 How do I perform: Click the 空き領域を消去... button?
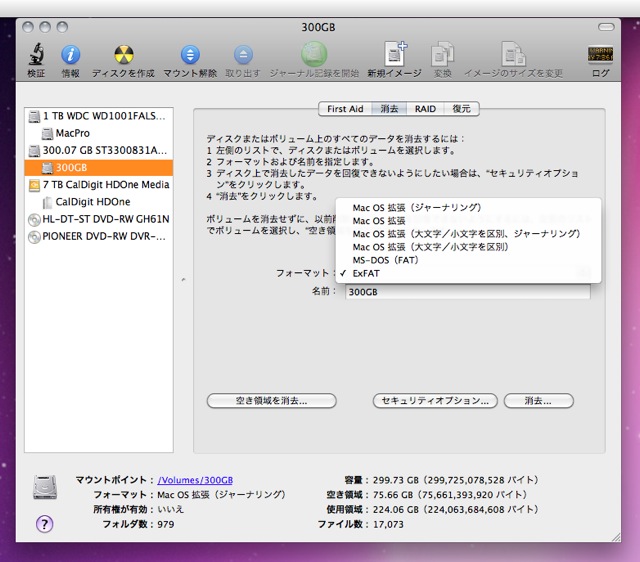pyautogui.click(x=257, y=401)
